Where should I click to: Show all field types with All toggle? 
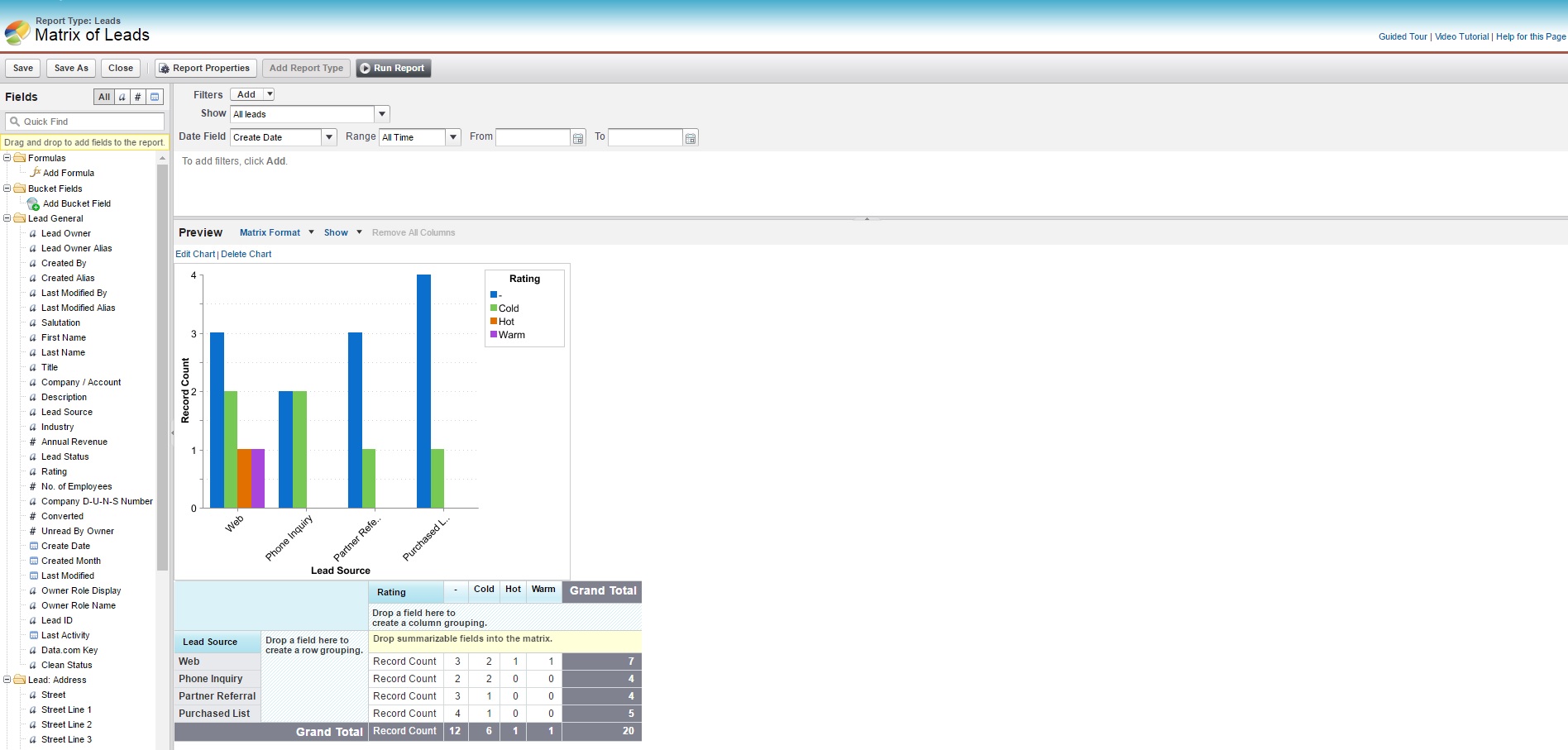[104, 97]
